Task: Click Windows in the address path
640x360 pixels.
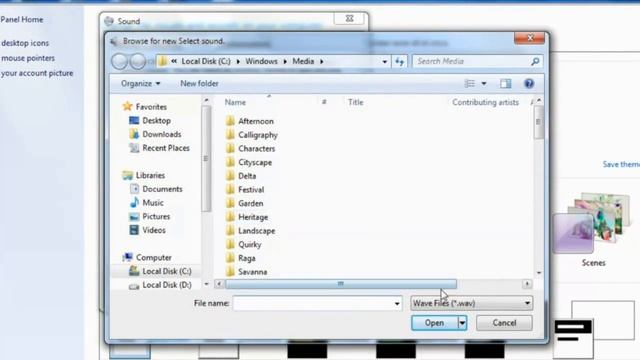Action: (261, 61)
